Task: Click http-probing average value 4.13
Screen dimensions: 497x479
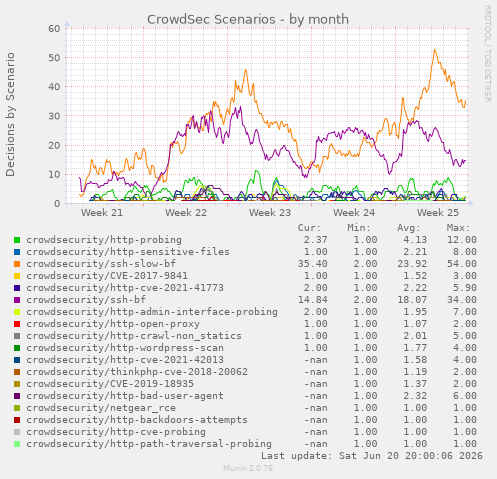Action: click(415, 240)
